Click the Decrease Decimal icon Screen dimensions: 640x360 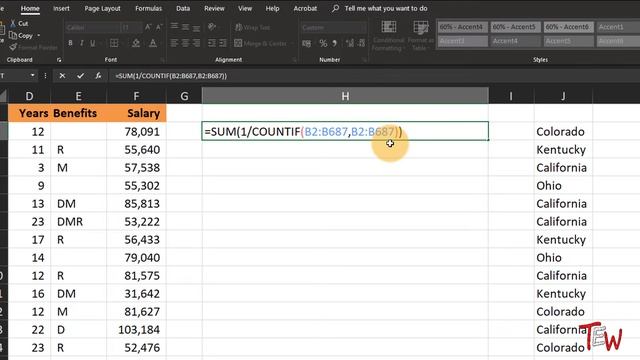point(362,43)
